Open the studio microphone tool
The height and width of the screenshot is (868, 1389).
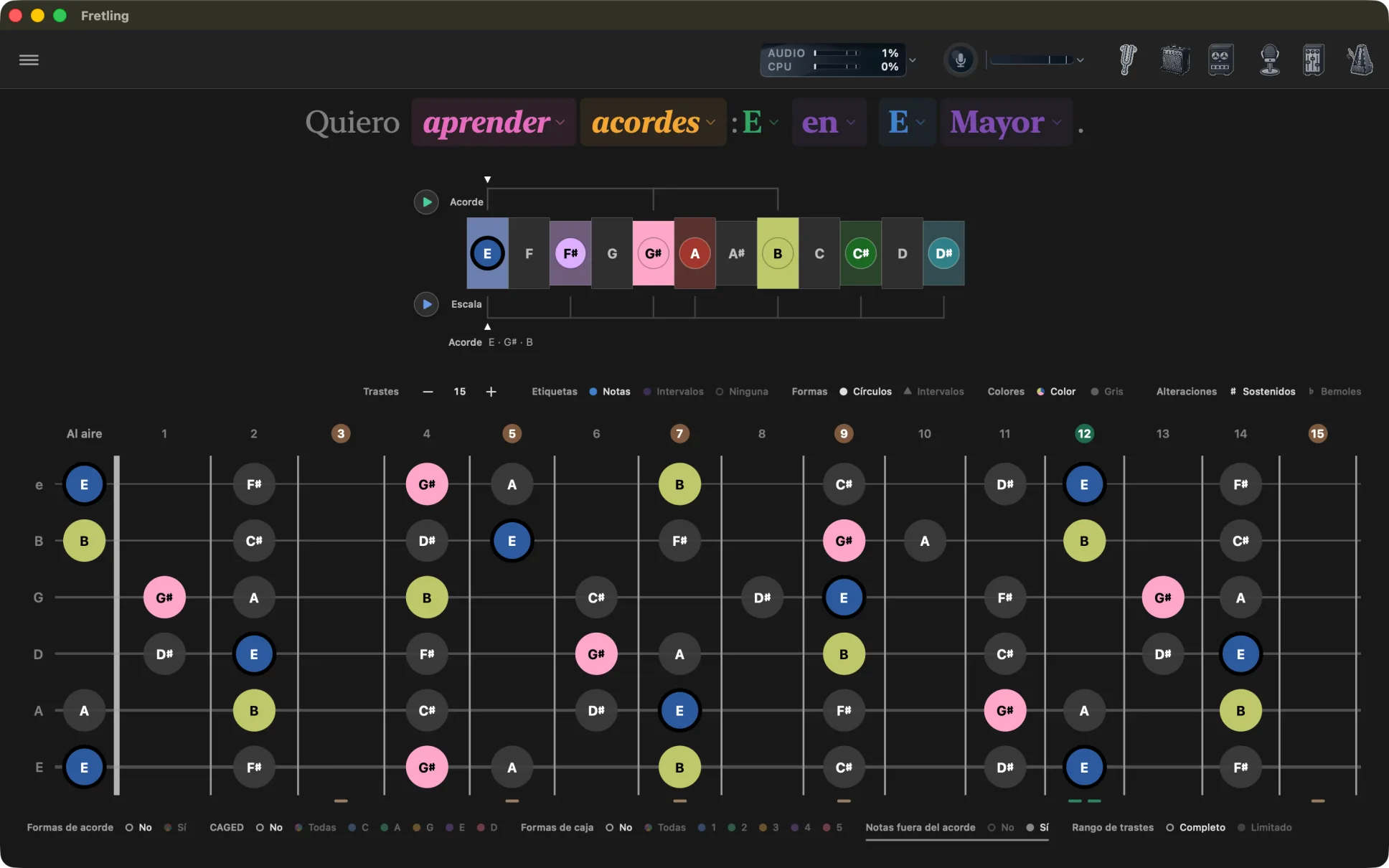(x=1270, y=60)
